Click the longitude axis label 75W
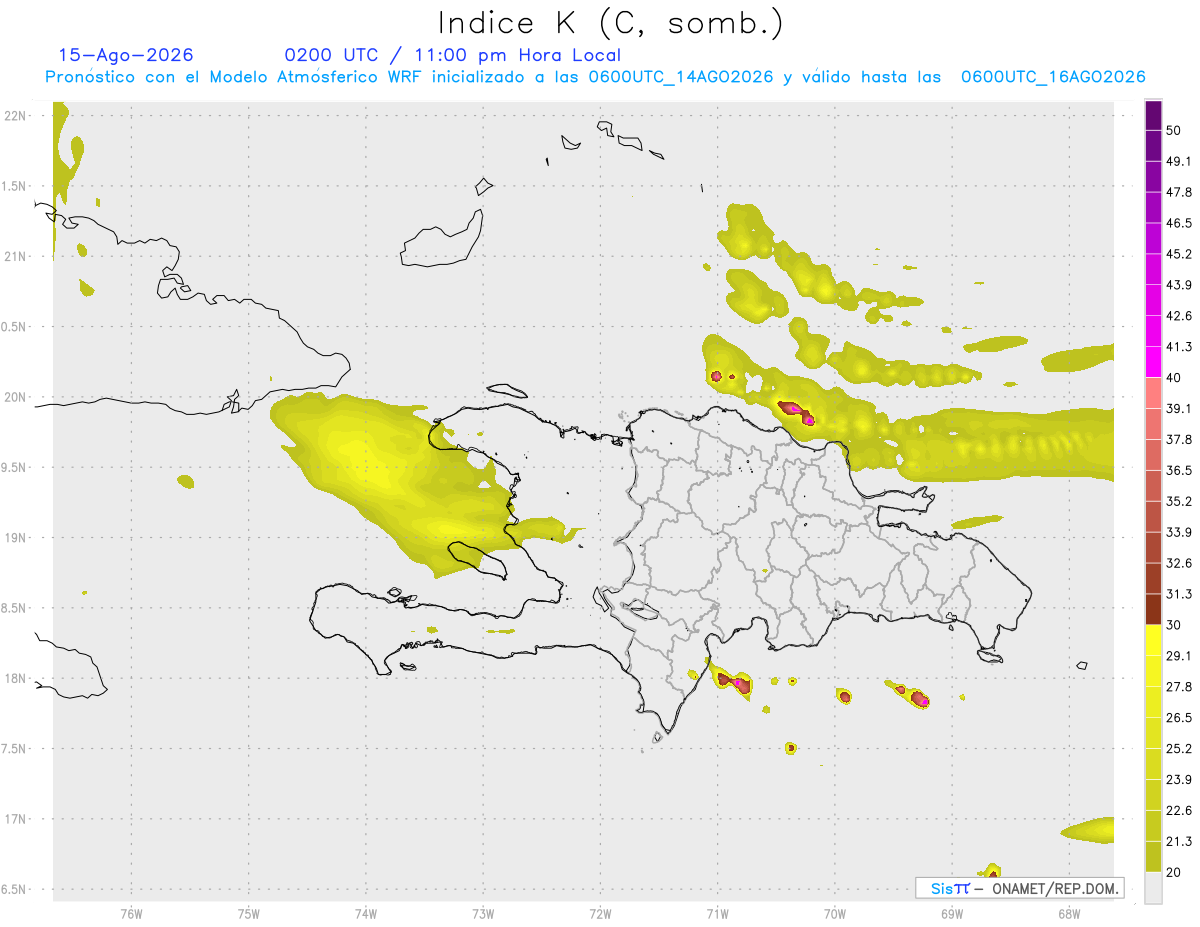The image size is (1200, 927). coord(248,914)
